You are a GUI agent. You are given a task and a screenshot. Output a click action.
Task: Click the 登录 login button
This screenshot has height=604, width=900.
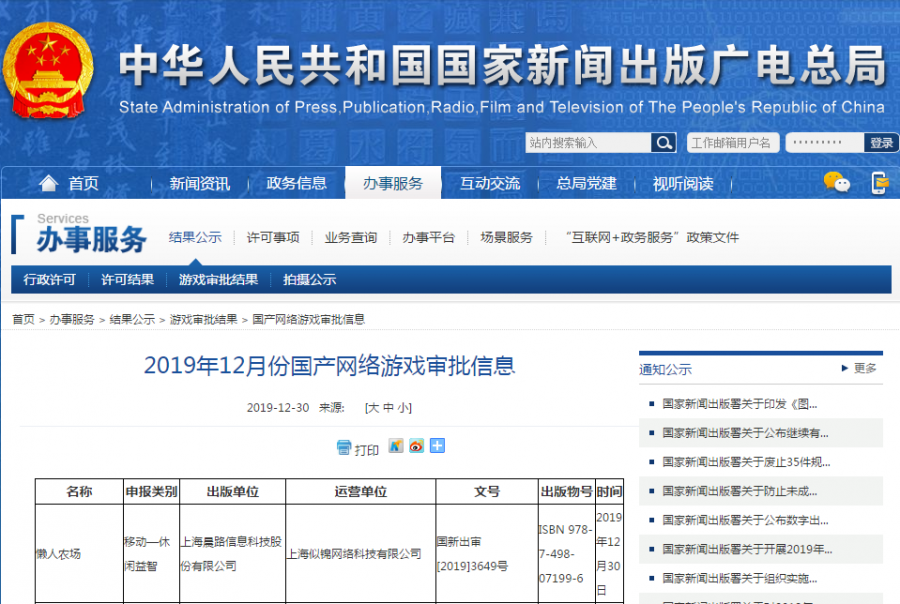click(x=881, y=142)
